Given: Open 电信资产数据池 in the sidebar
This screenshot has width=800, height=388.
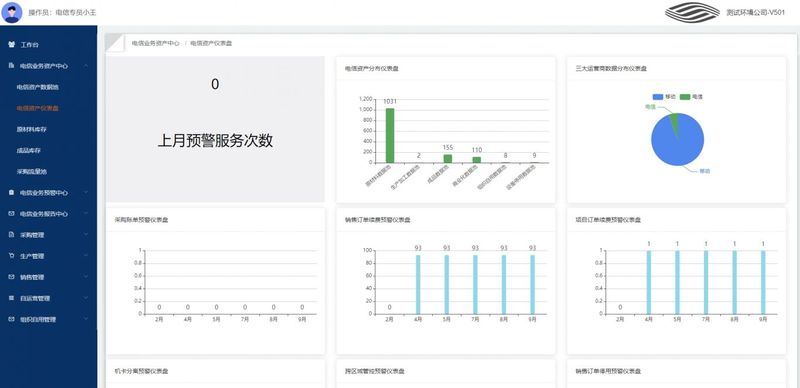Looking at the screenshot, I should pos(38,87).
